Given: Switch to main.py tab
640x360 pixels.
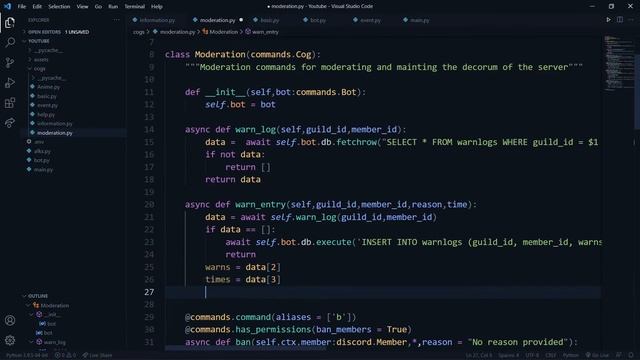Looking at the screenshot, I should point(416,20).
